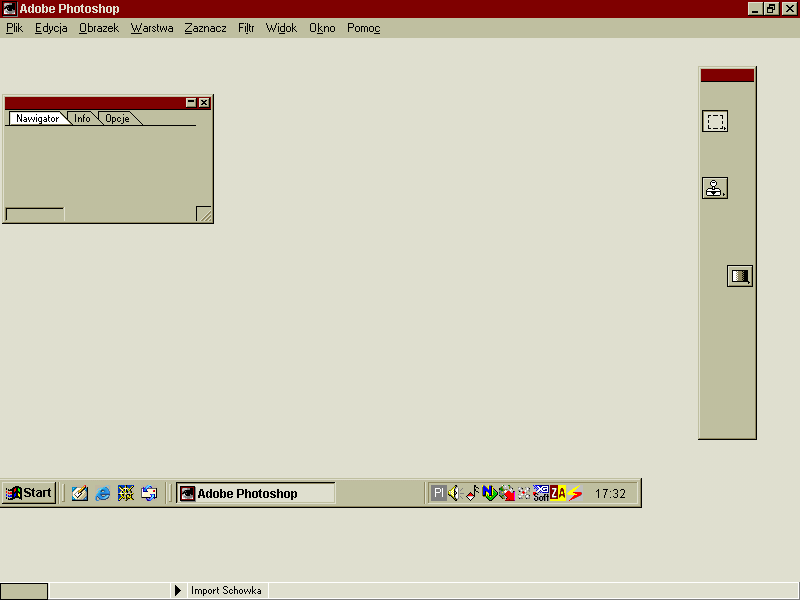Click the toolbox title bar

[727, 75]
